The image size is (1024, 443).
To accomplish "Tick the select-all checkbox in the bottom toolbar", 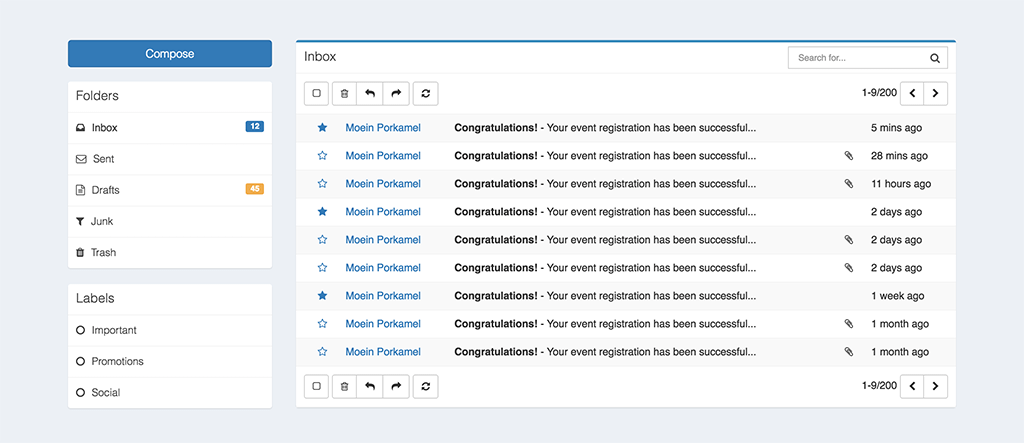I will 317,386.
